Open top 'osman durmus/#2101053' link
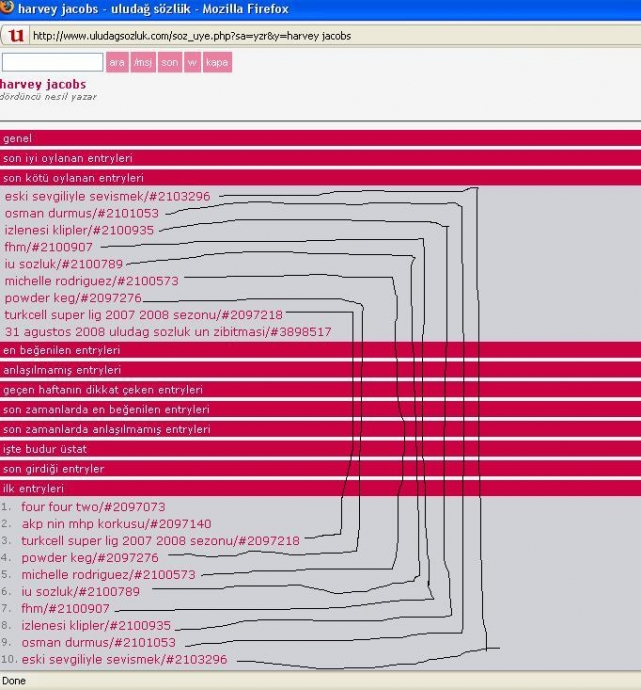The width and height of the screenshot is (641, 690). (x=81, y=213)
